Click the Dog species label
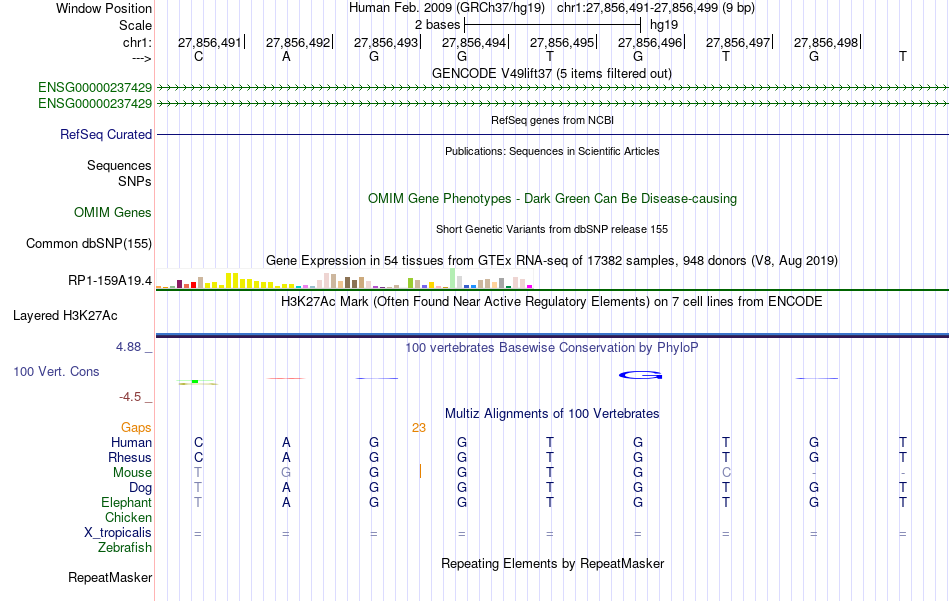 (x=140, y=488)
